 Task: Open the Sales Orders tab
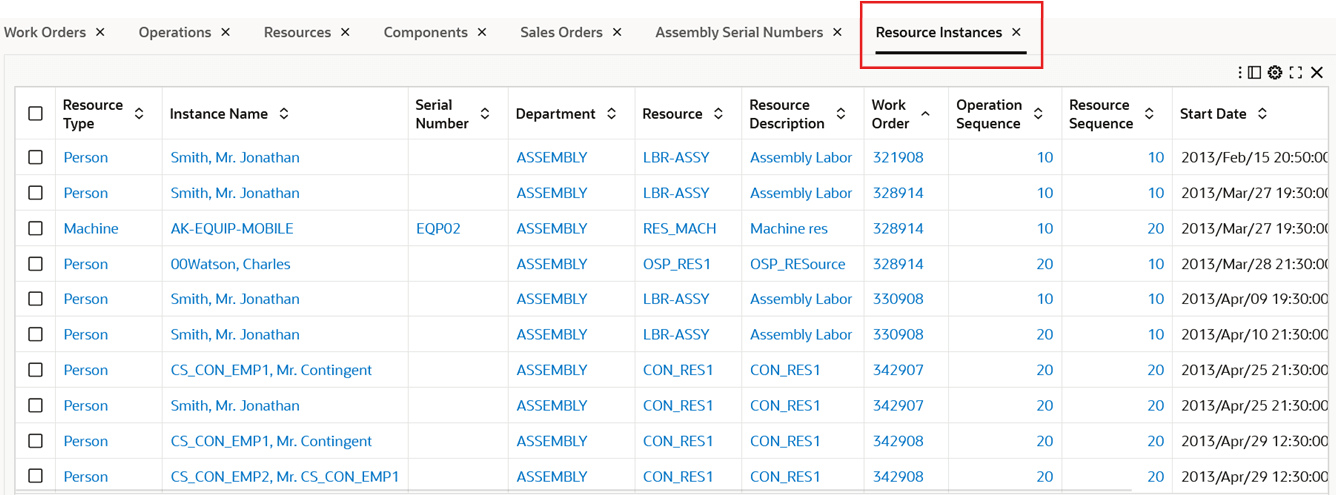561,32
